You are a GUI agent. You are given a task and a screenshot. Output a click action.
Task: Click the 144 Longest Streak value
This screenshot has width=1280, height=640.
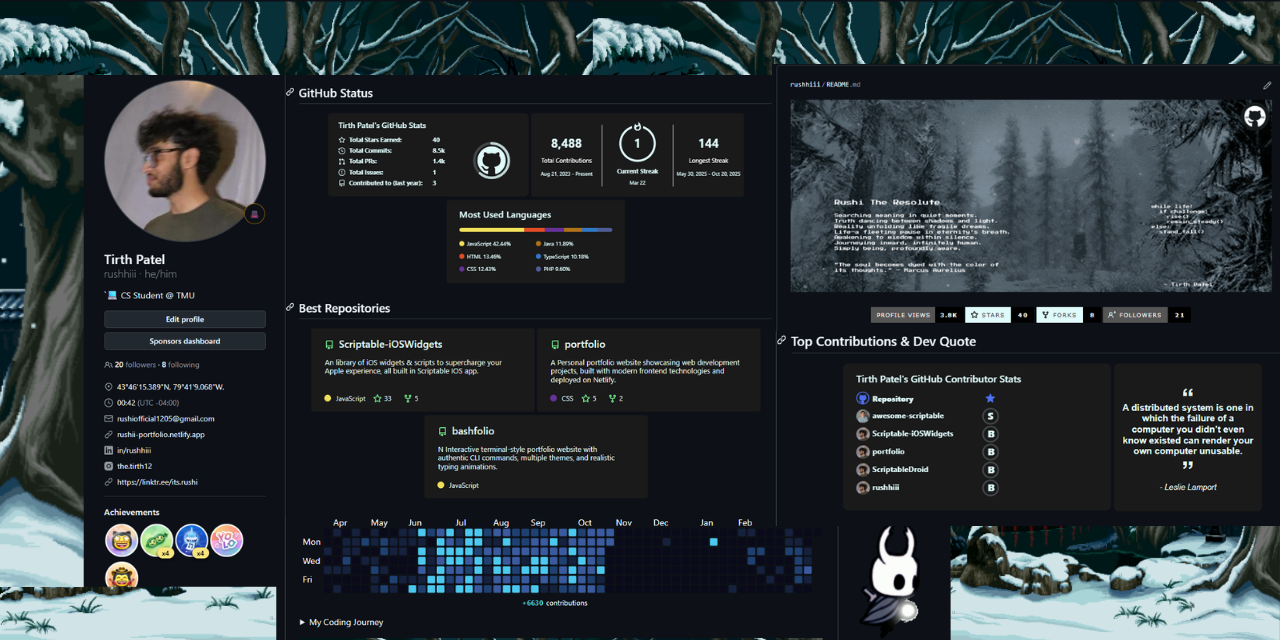tap(708, 144)
